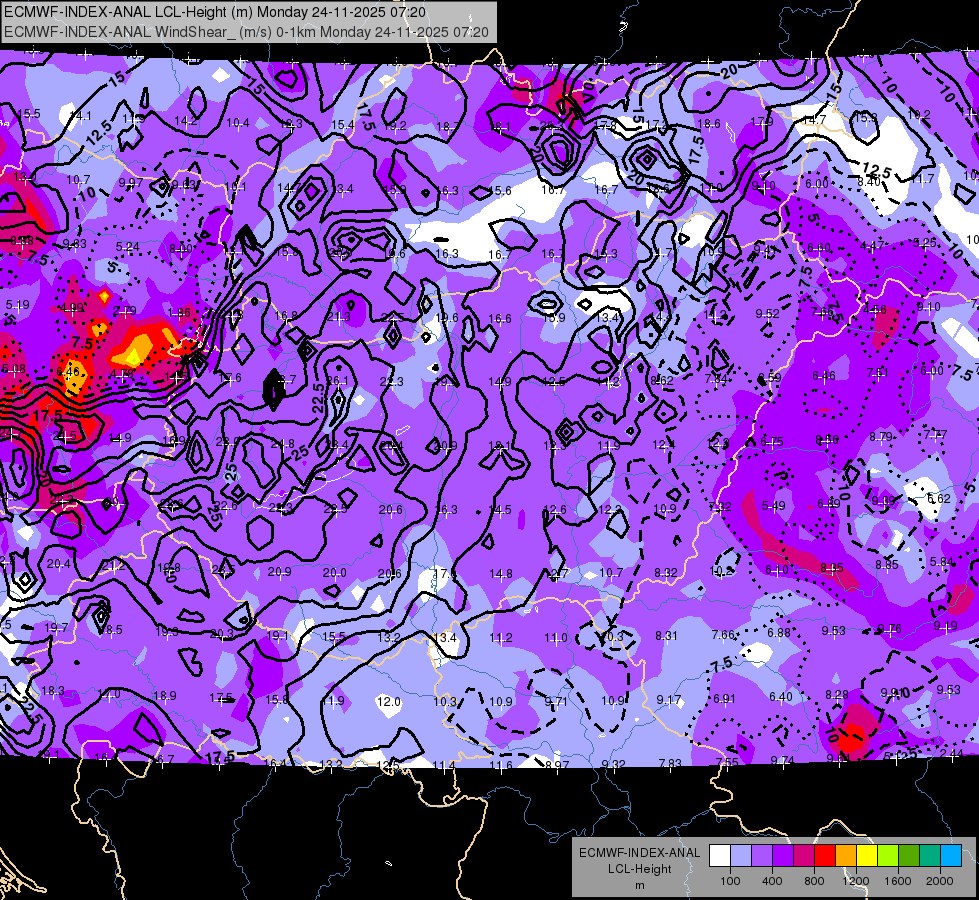
Task: Click the grid value 8.97
Action: point(557,764)
